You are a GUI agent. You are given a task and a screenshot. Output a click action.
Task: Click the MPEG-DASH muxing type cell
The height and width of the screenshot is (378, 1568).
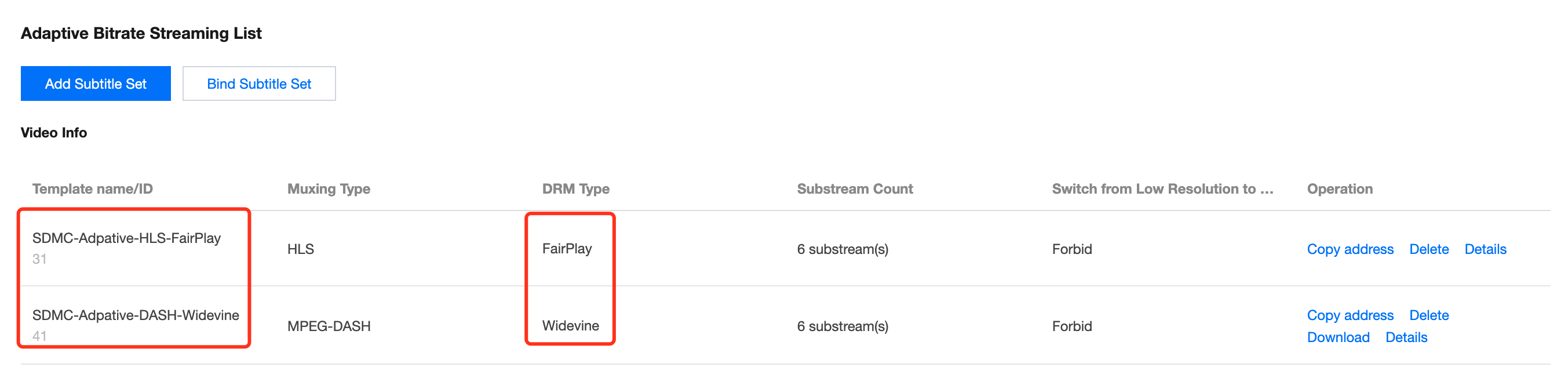pyautogui.click(x=328, y=326)
